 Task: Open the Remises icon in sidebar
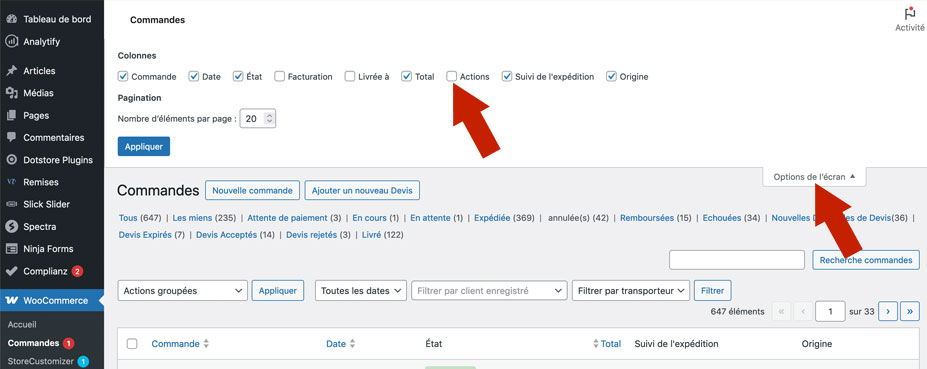(11, 182)
